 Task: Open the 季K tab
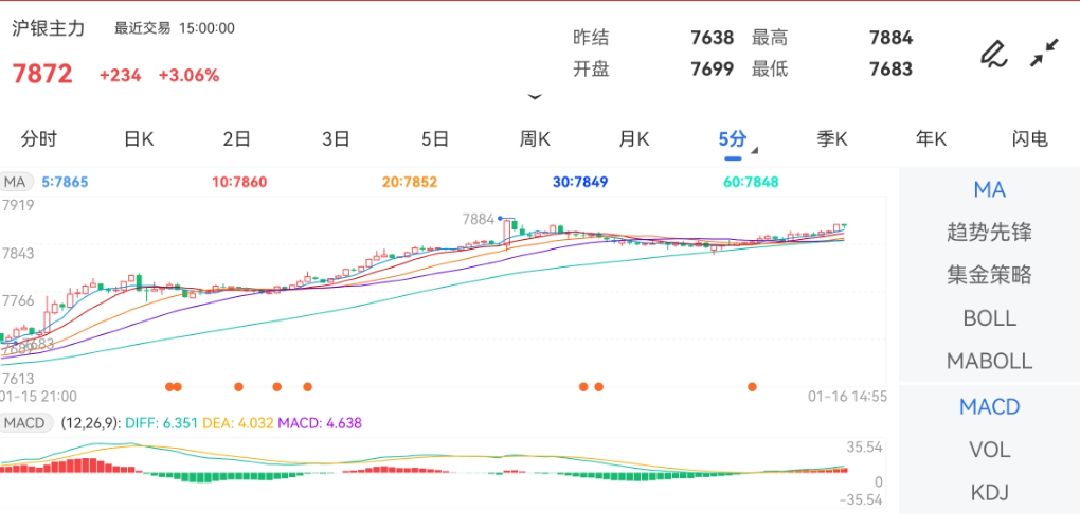[831, 139]
